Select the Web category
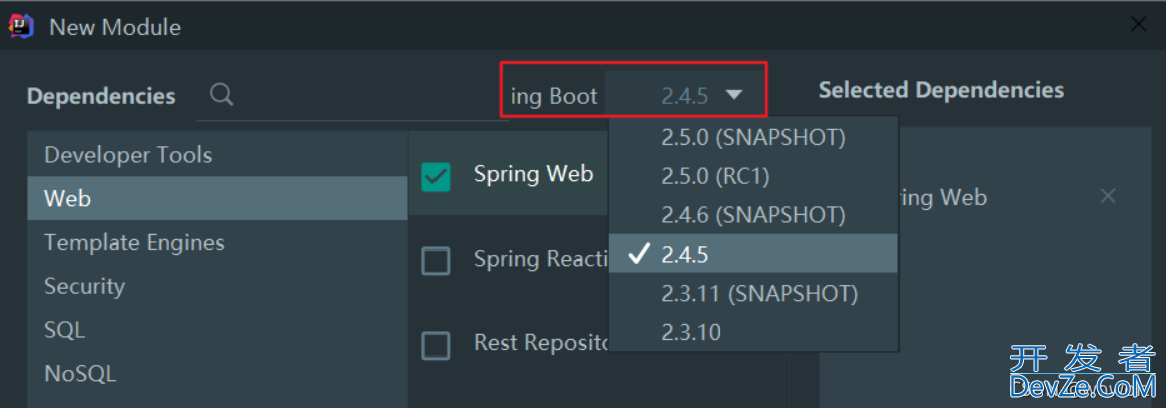Viewport: 1166px width, 408px height. pos(217,198)
